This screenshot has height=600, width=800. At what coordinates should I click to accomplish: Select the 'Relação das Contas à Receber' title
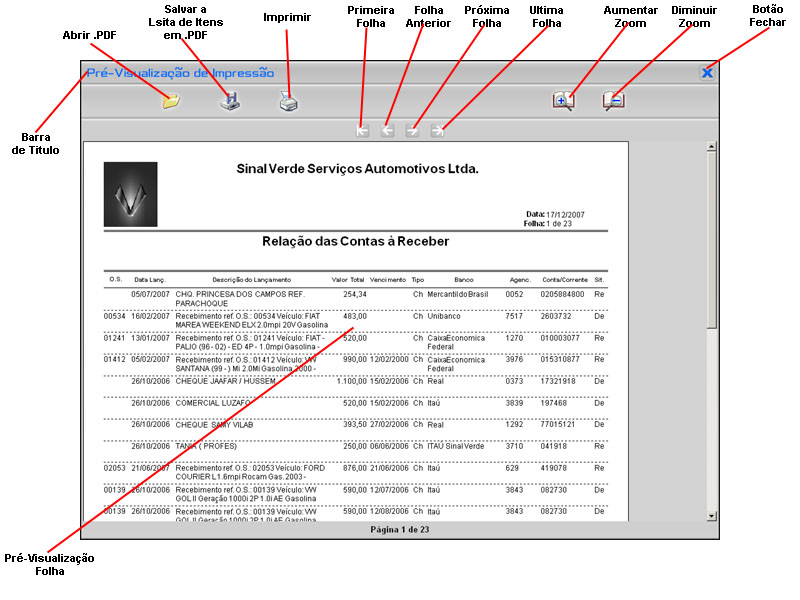[x=356, y=241]
